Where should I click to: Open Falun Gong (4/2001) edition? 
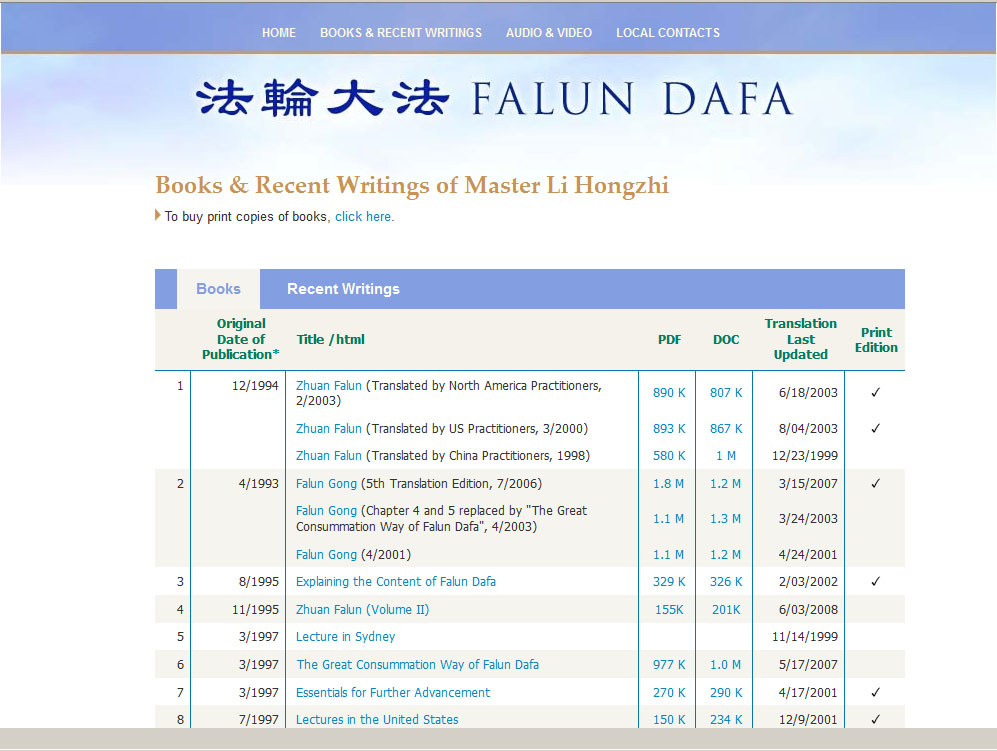coord(326,555)
